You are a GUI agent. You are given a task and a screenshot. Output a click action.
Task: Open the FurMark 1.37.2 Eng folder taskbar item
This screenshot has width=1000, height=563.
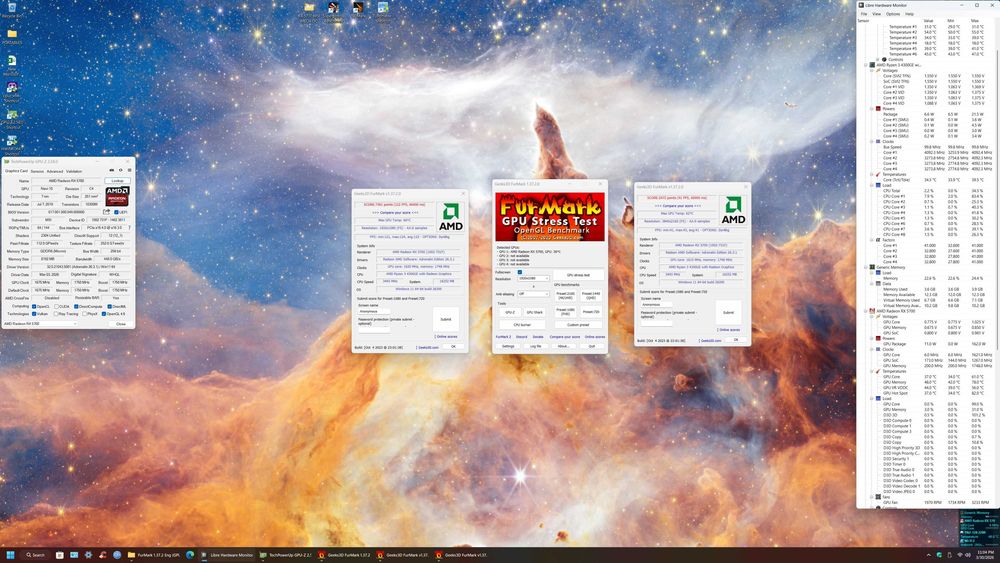pyautogui.click(x=154, y=555)
